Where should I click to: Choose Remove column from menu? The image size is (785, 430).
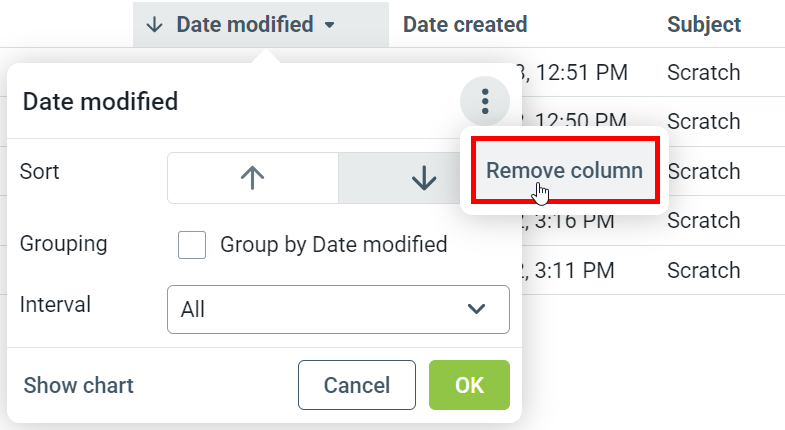tap(564, 170)
